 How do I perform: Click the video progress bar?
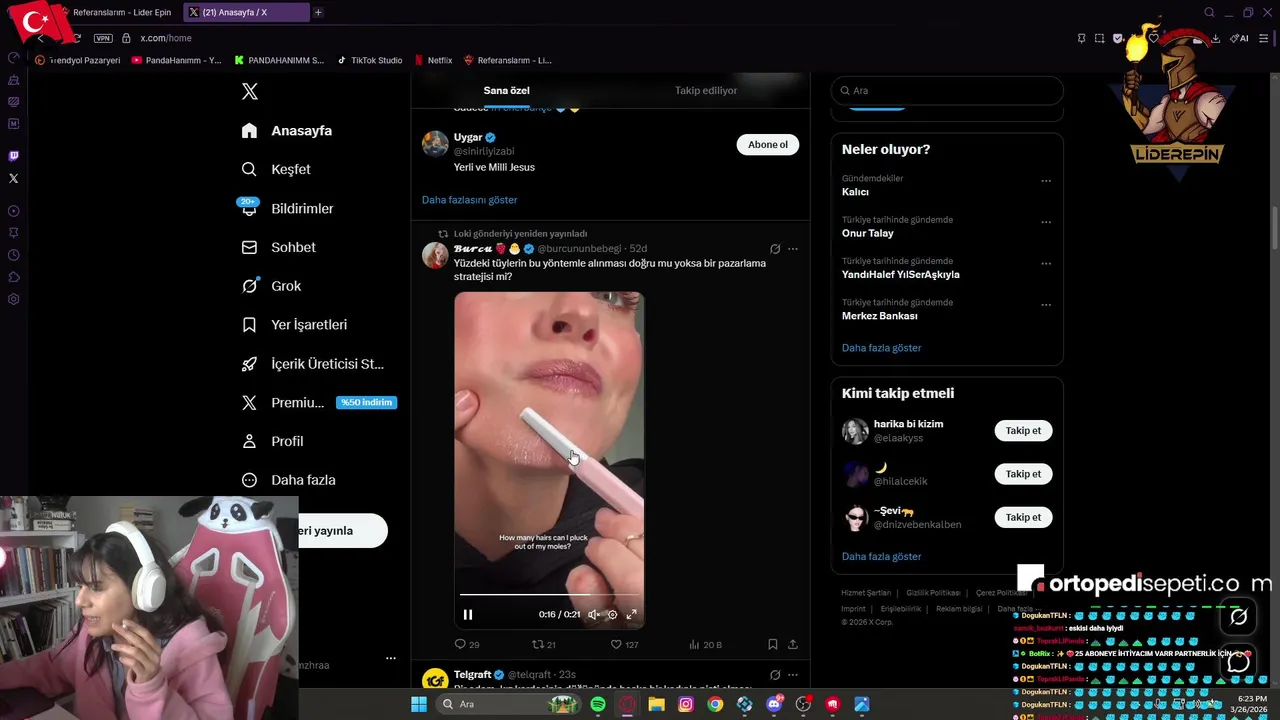click(x=549, y=595)
